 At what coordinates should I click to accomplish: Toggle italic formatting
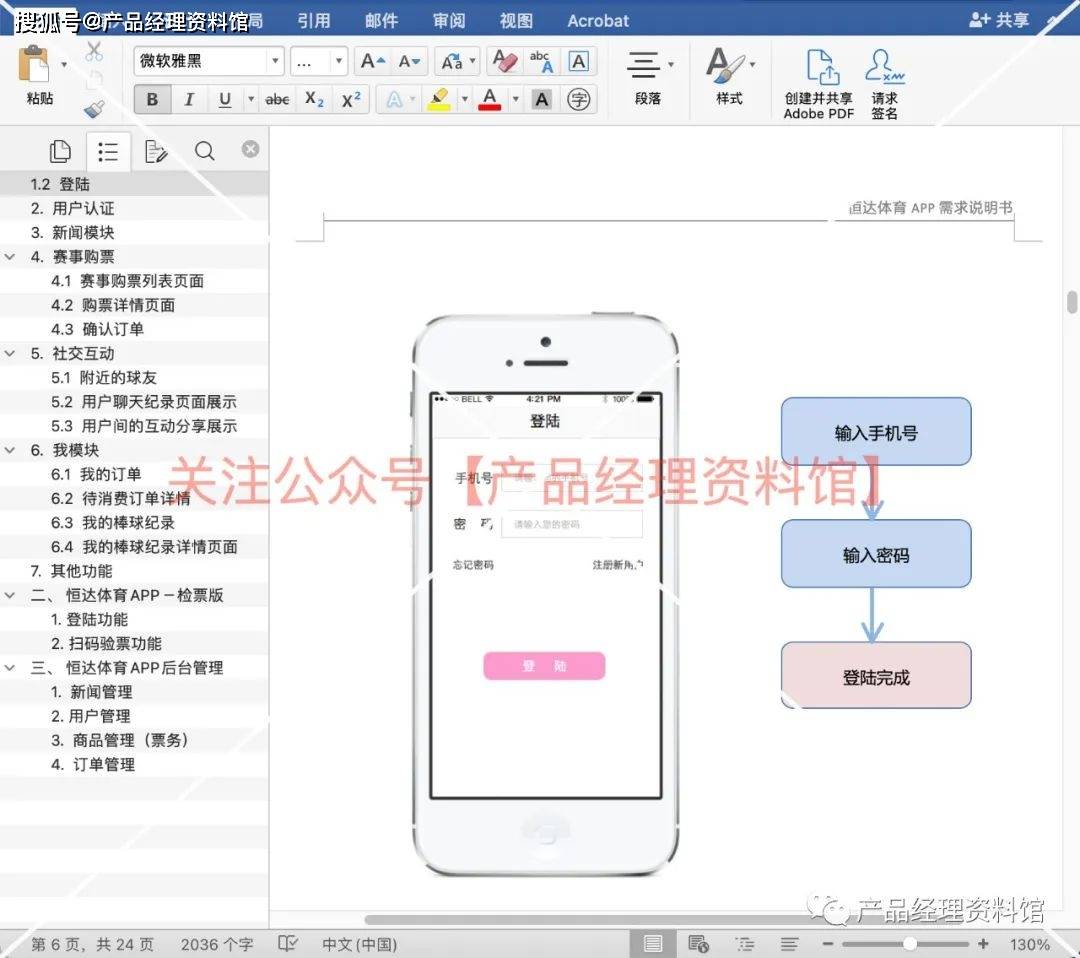point(189,99)
